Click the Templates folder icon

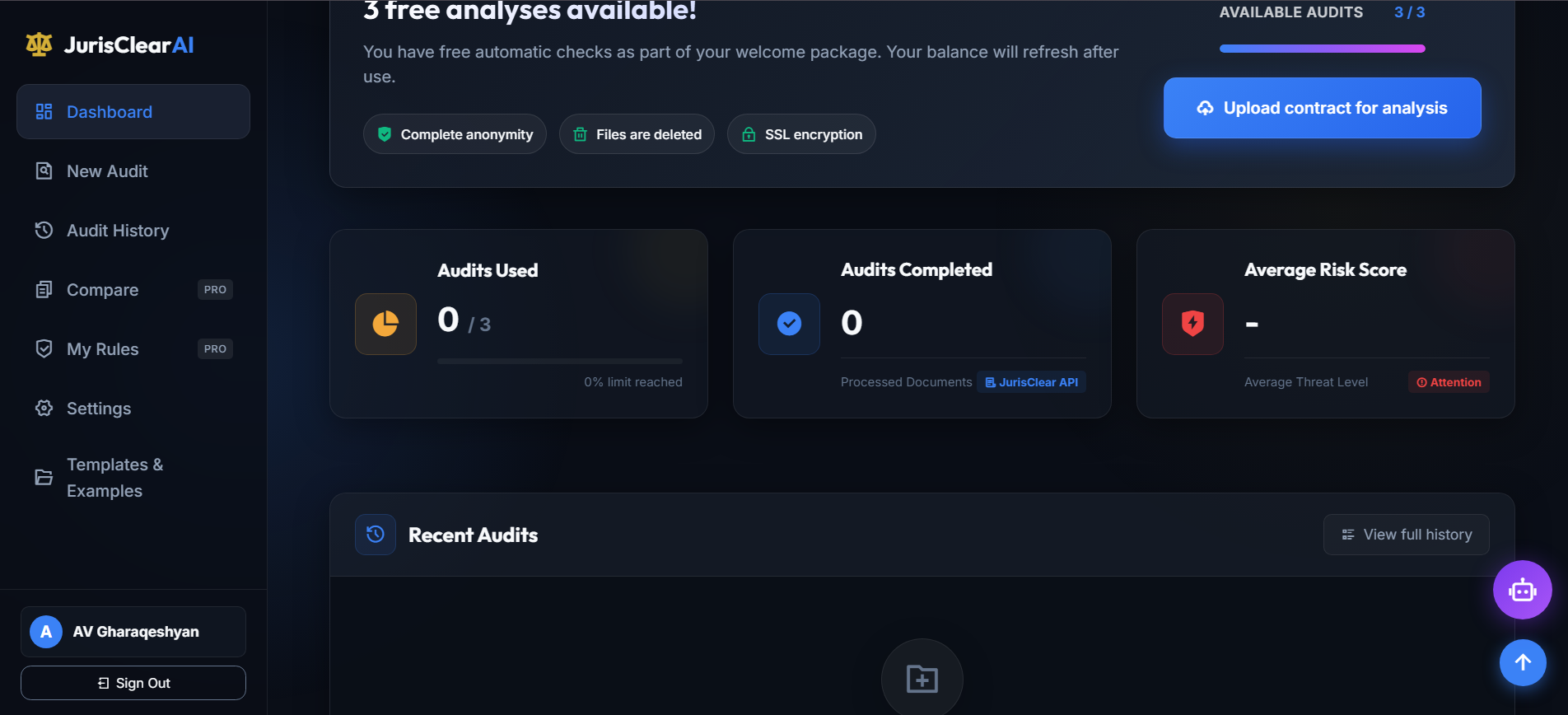pos(44,478)
